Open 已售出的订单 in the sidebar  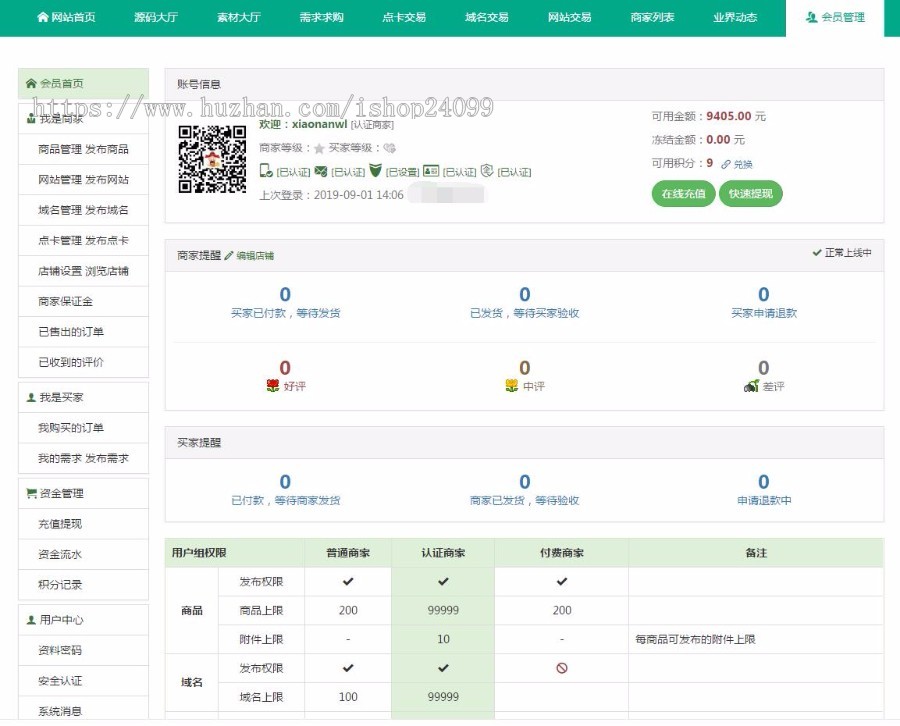[x=71, y=332]
